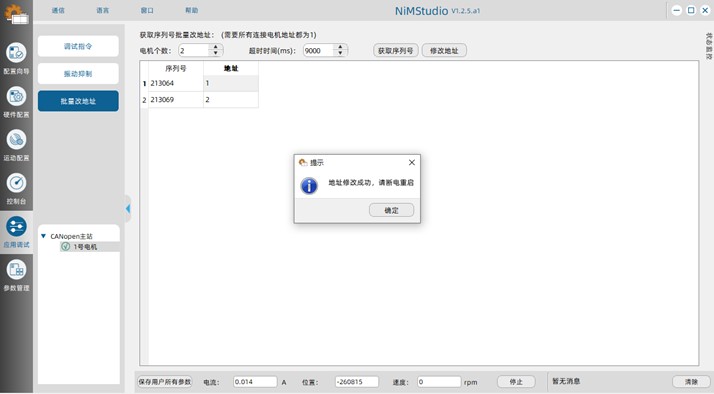Image resolution: width=714 pixels, height=394 pixels.
Task: Open the 通信 menu
Action: tap(58, 10)
